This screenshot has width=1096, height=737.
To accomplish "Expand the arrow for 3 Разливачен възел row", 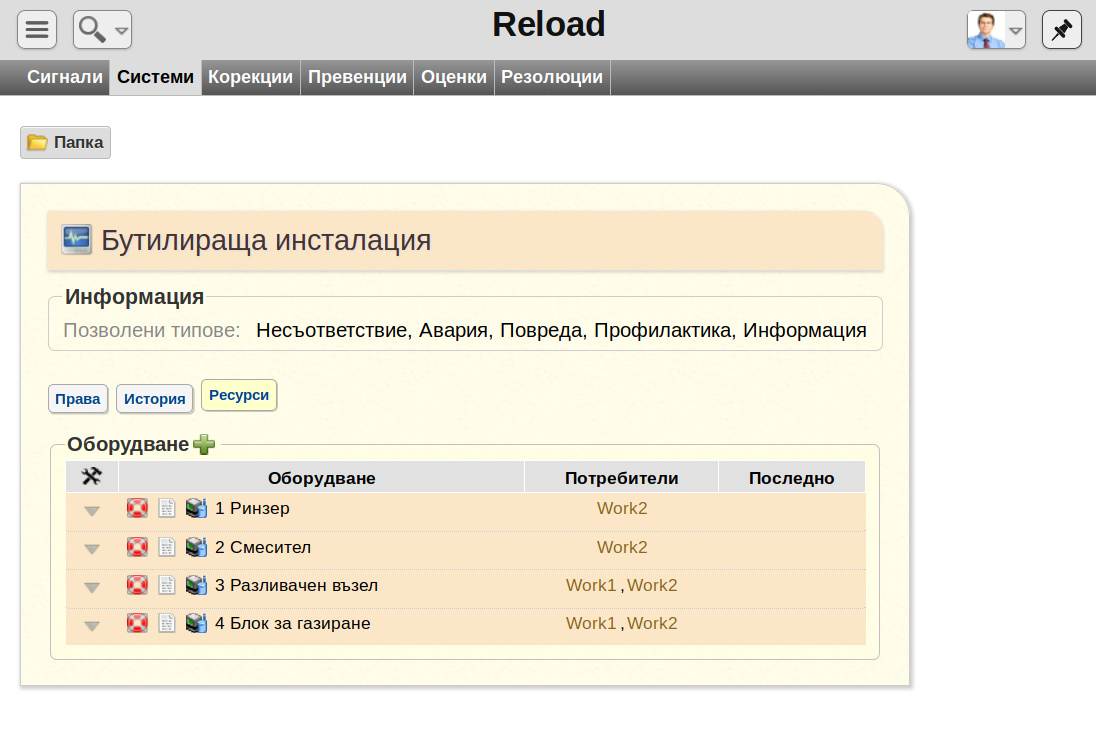I will point(92,588).
